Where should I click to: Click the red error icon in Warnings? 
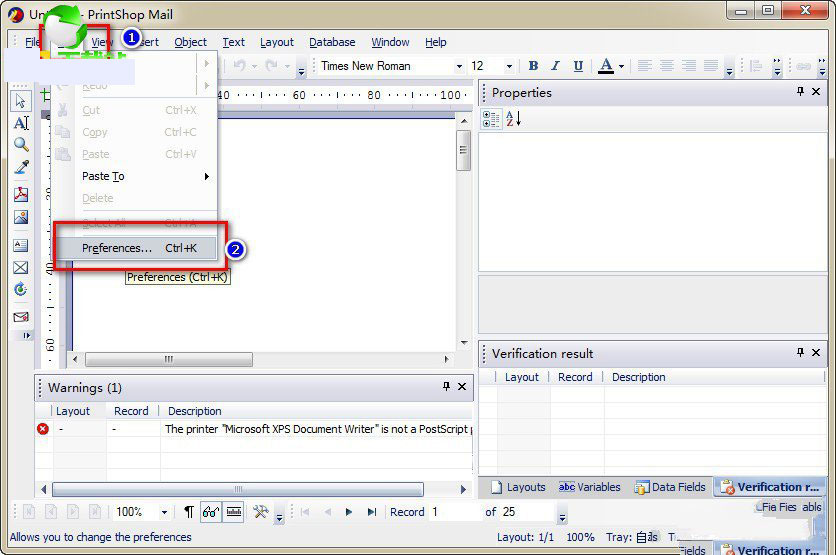(43, 429)
